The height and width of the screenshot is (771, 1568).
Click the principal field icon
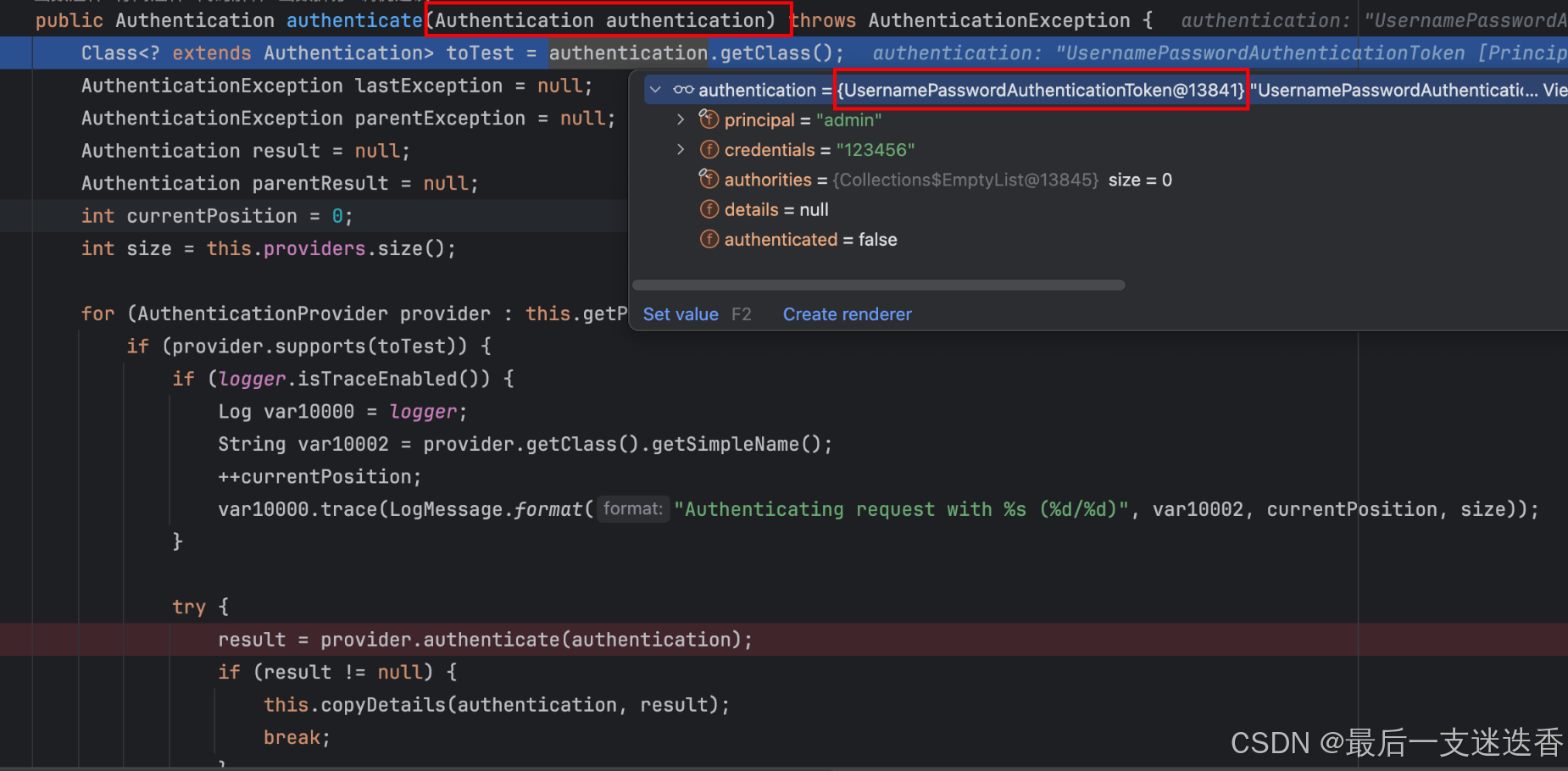coord(709,119)
